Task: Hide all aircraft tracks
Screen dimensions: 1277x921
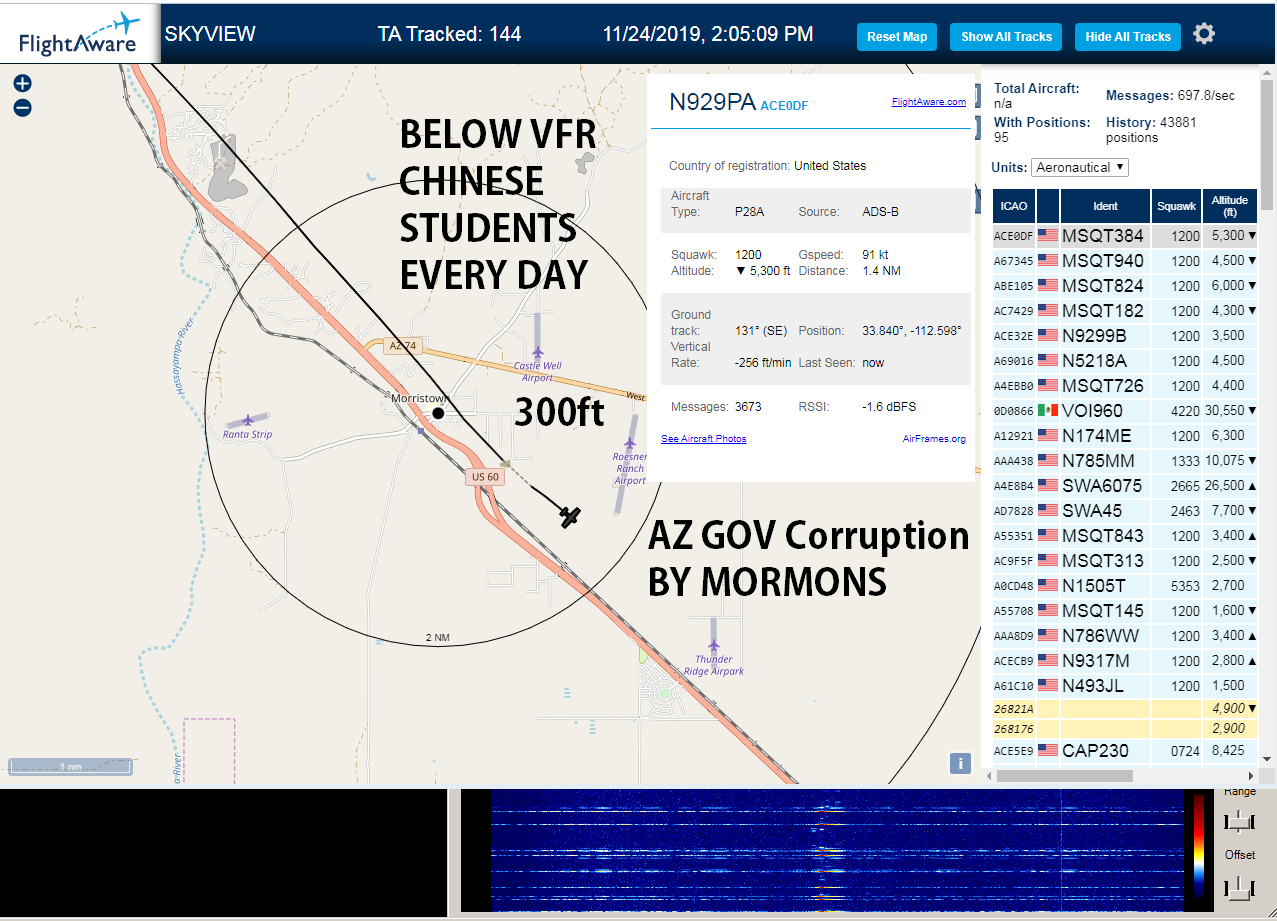Action: [1128, 37]
